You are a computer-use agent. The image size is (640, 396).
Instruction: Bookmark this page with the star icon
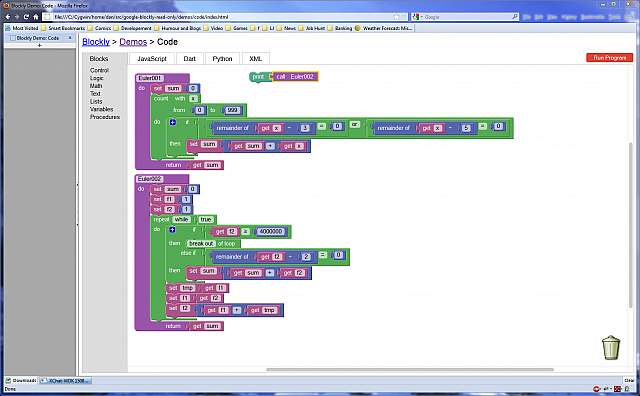(x=396, y=17)
